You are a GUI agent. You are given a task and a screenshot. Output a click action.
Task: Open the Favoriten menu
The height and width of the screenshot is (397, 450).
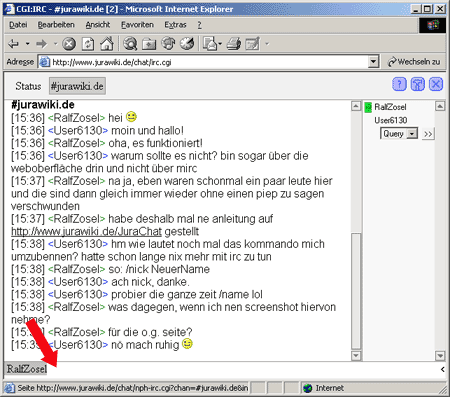tap(137, 25)
